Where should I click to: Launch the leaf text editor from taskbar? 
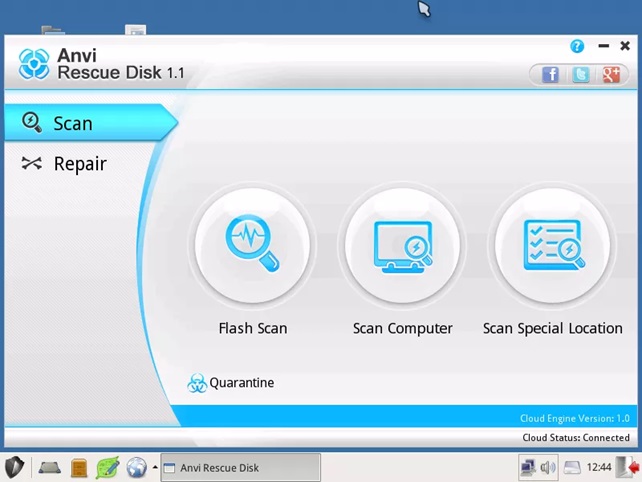tap(107, 467)
